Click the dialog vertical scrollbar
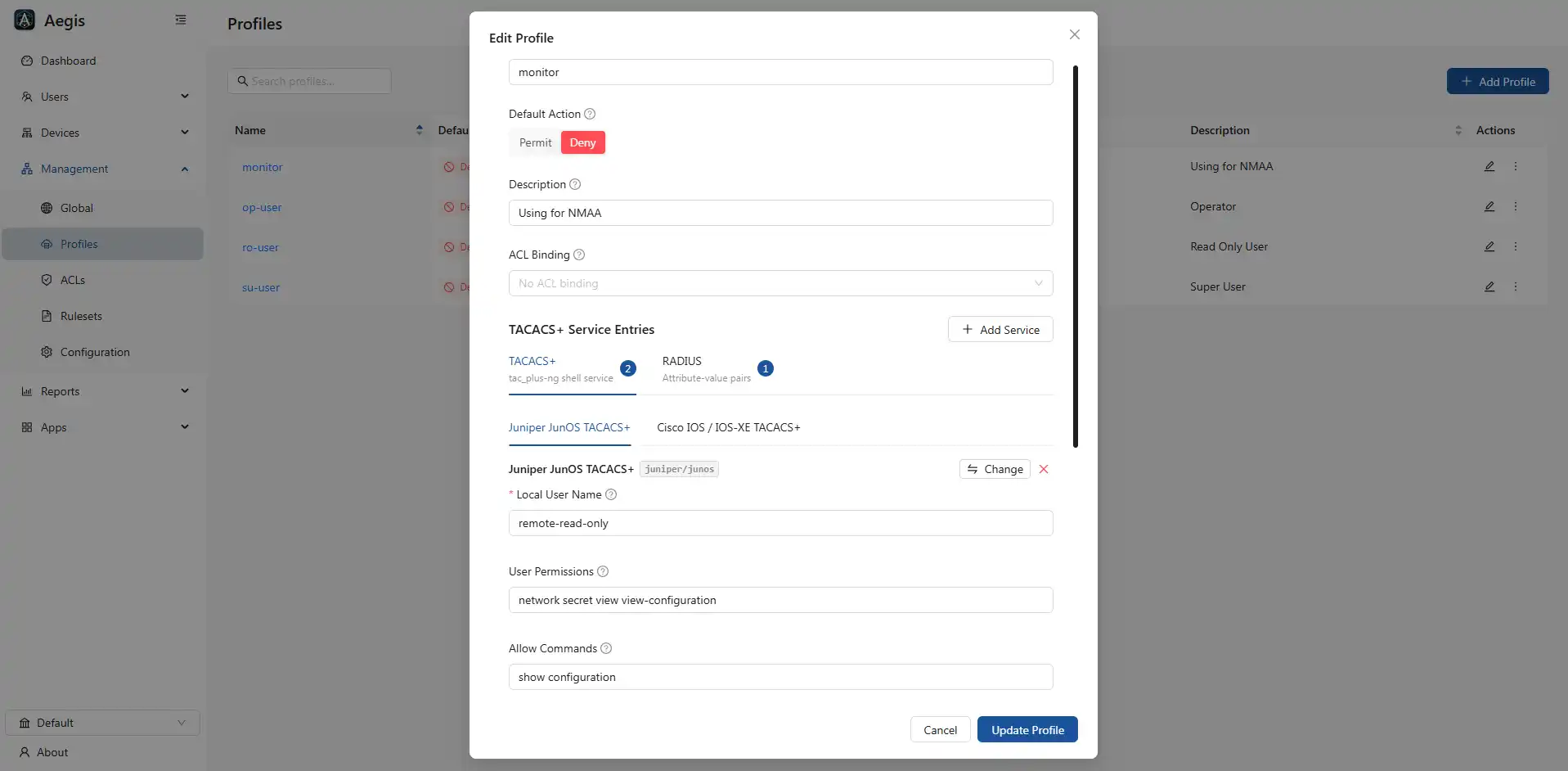Image resolution: width=1568 pixels, height=771 pixels. pyautogui.click(x=1076, y=256)
